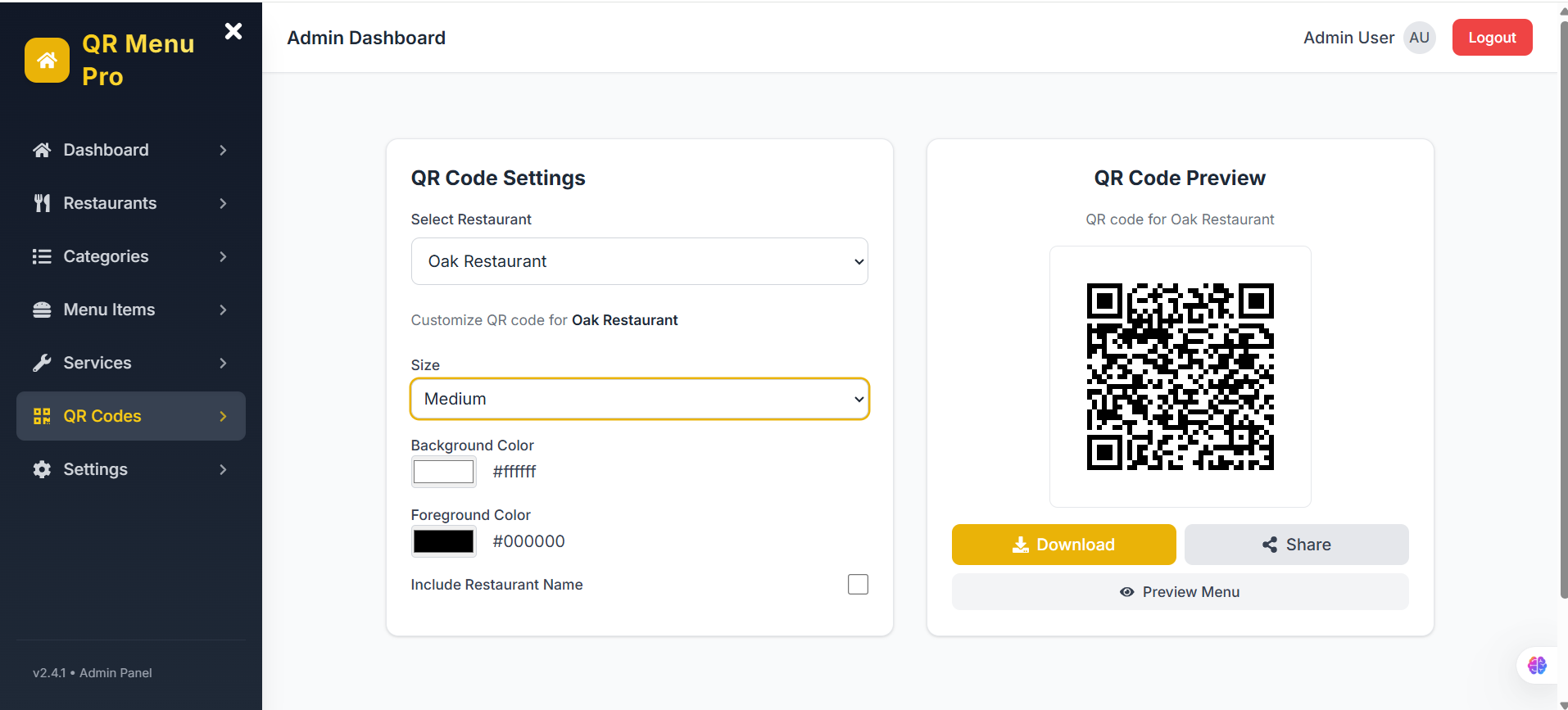Open the Dashboard menu item
Screen dimensions: 1568x710
point(106,150)
